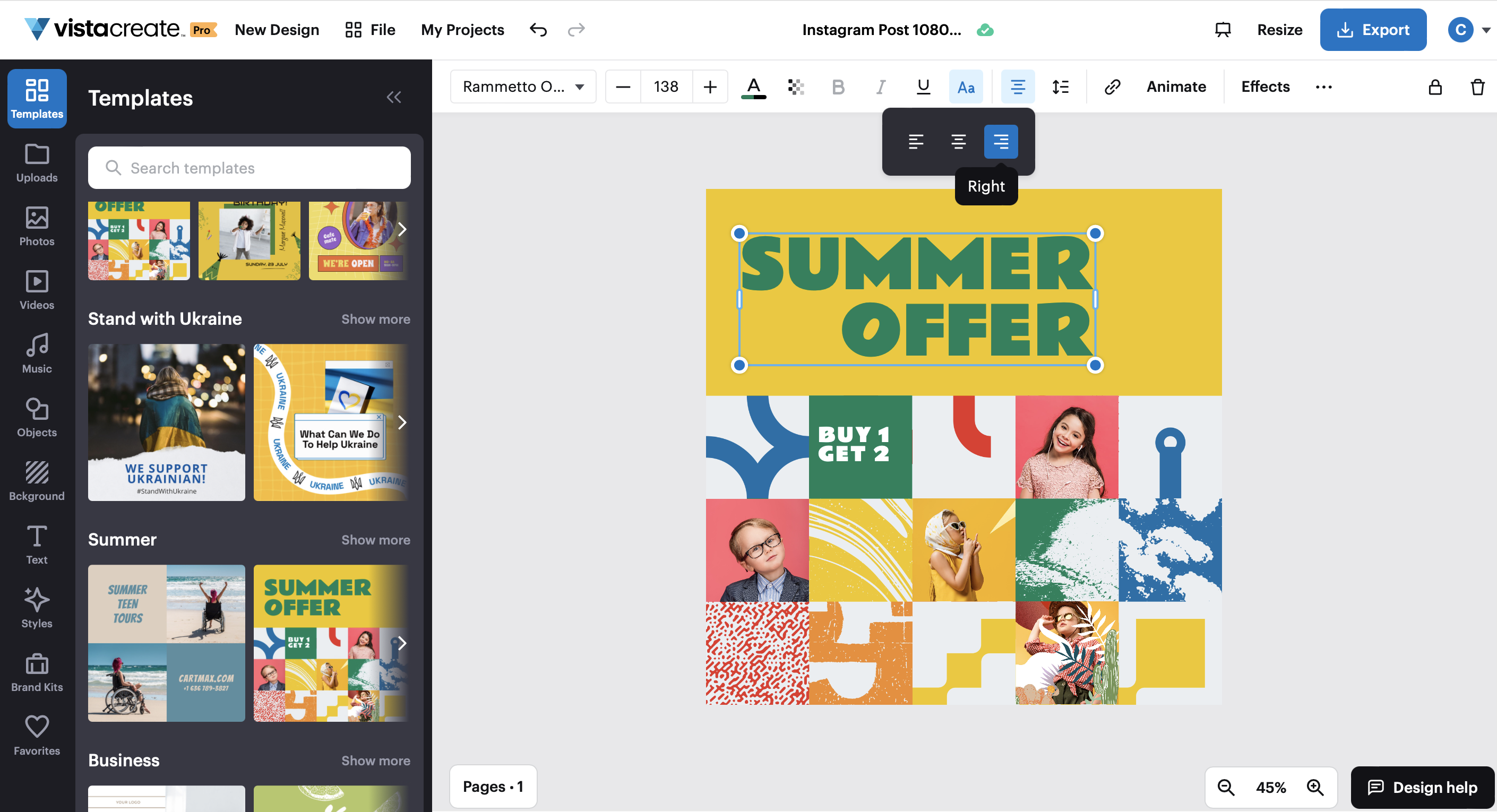
Task: Select the Summer Offer template thumbnail
Action: [331, 643]
